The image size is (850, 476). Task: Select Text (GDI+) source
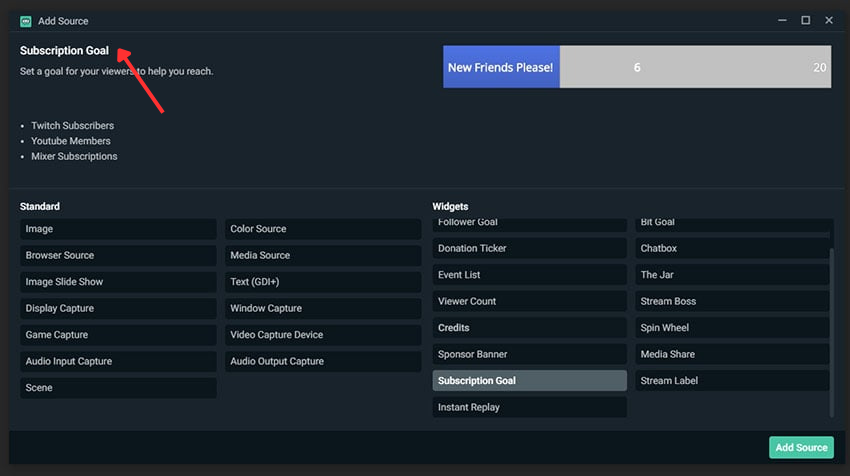coord(323,282)
